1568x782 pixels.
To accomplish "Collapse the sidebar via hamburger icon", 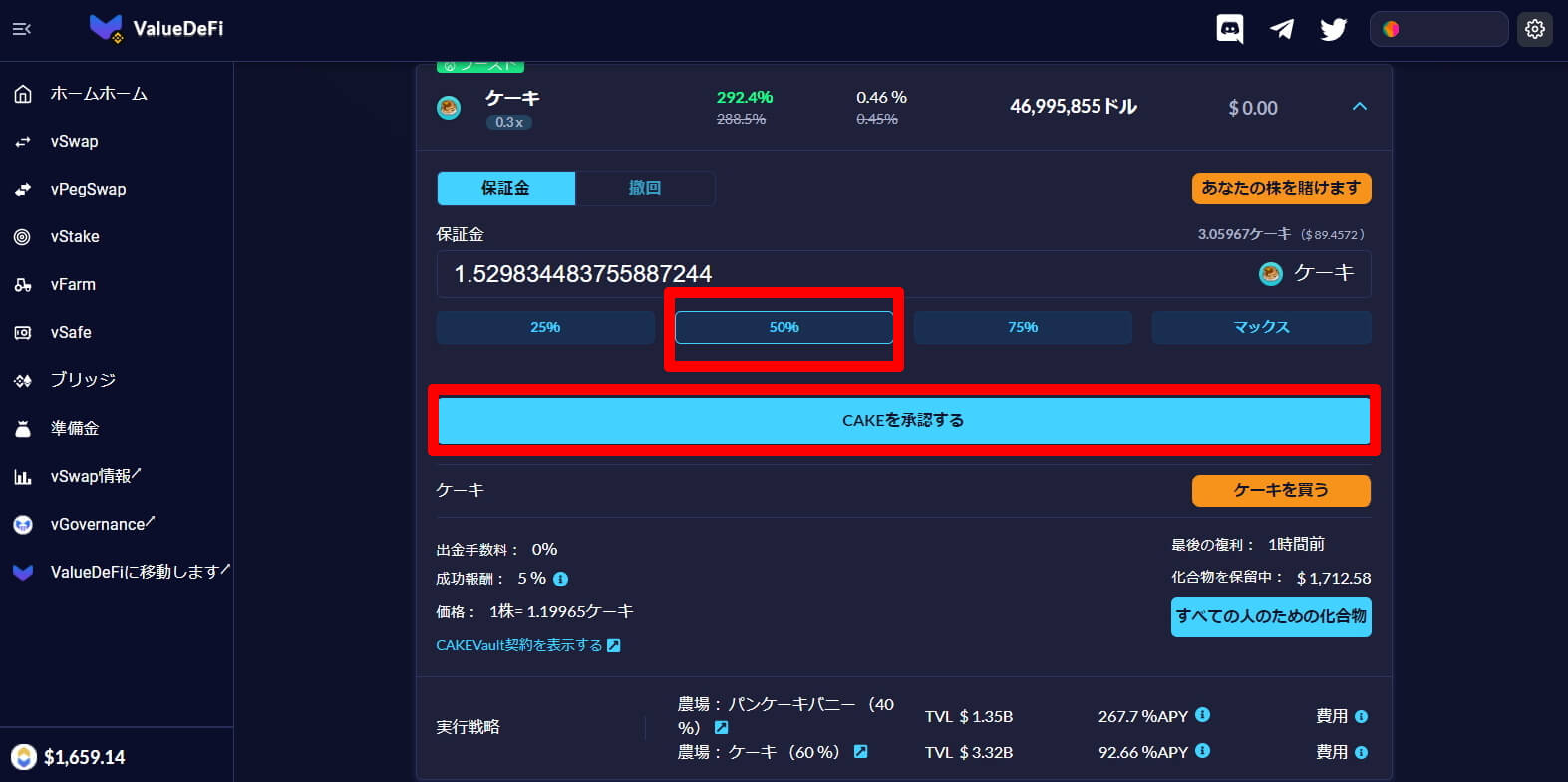I will coord(21,29).
